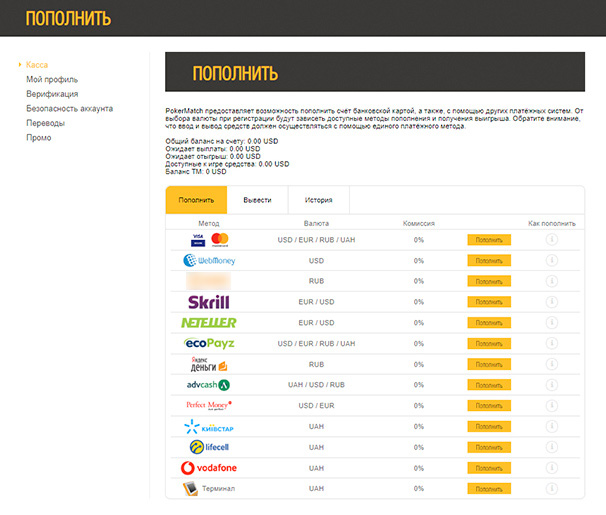Screen dimensions: 606x515
Task: Click the Visa Mastercard payment logo
Action: [x=209, y=240]
